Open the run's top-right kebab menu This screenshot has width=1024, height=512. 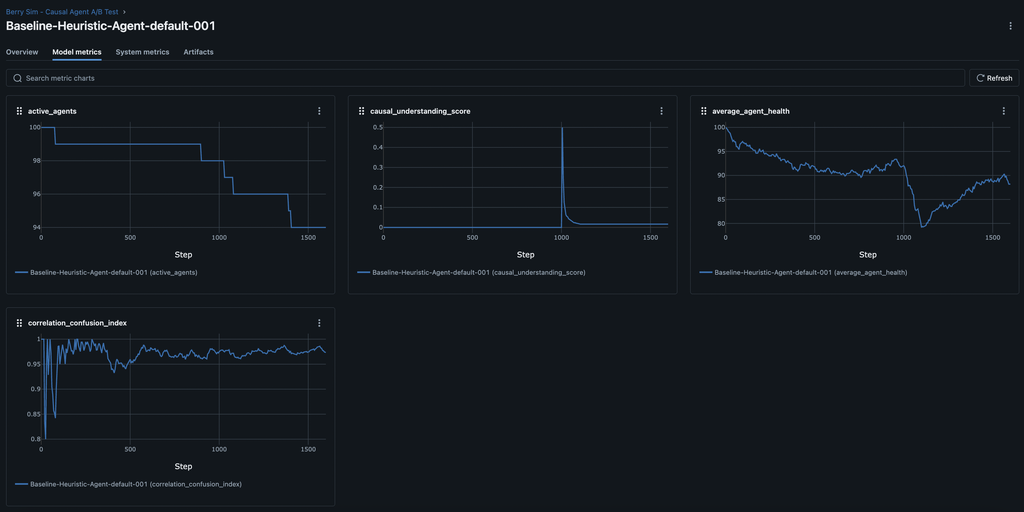[x=1010, y=26]
